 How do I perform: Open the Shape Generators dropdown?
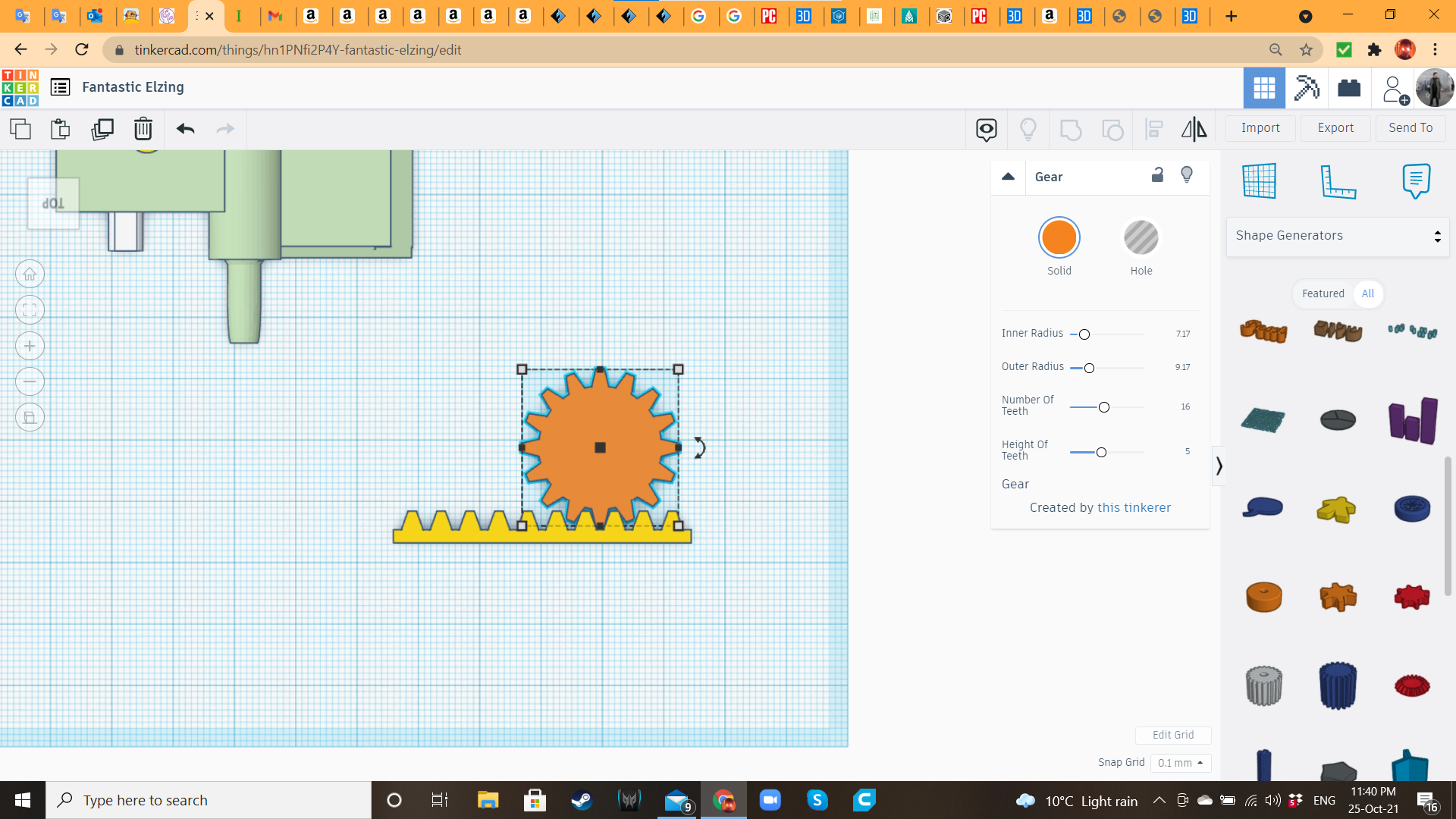[x=1338, y=236]
